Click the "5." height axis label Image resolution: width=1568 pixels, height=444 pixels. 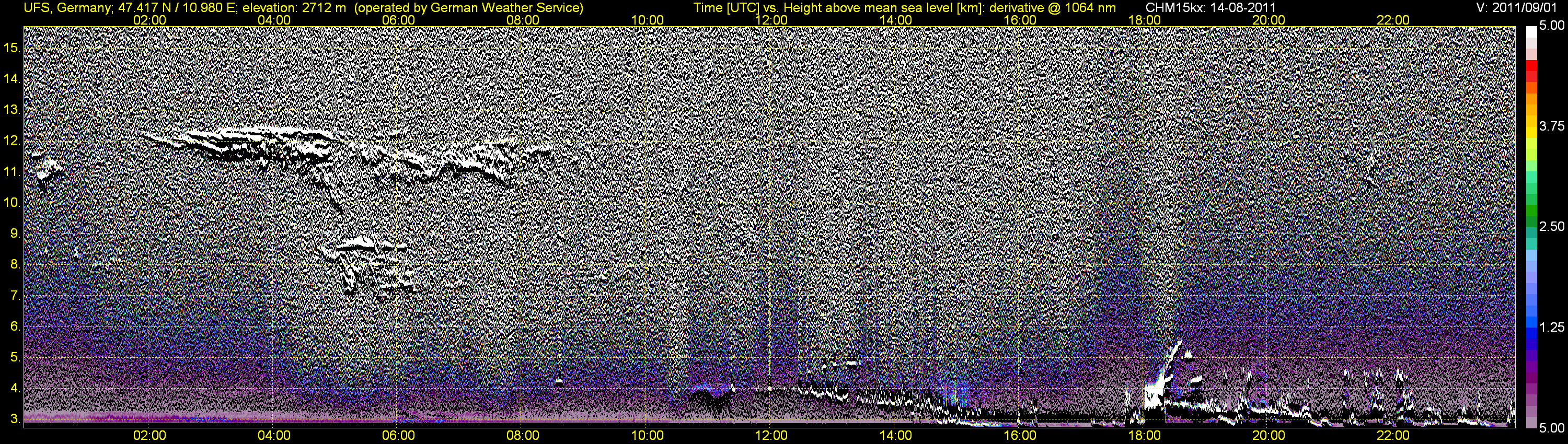(15, 358)
